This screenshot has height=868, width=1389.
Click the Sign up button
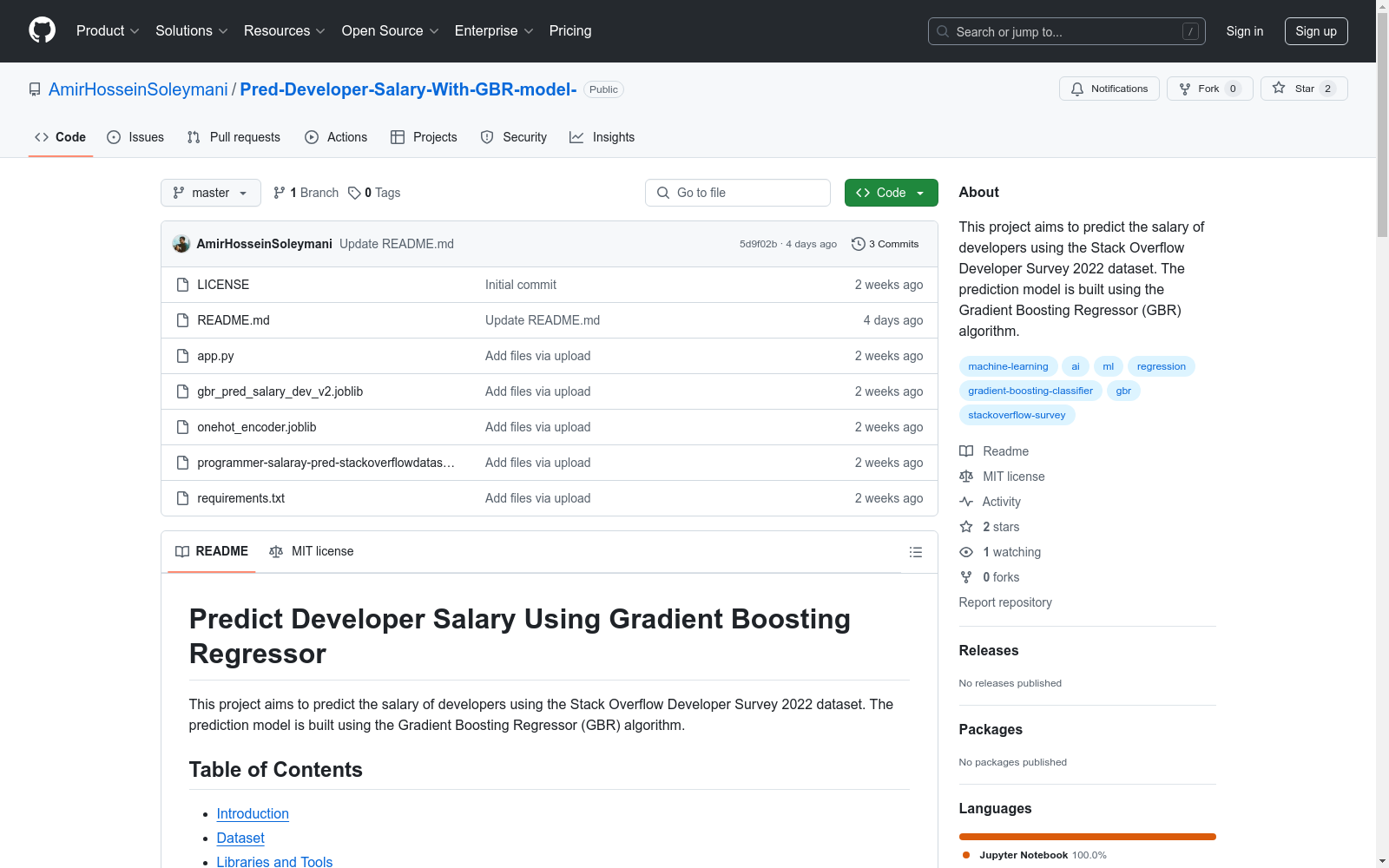[1316, 31]
